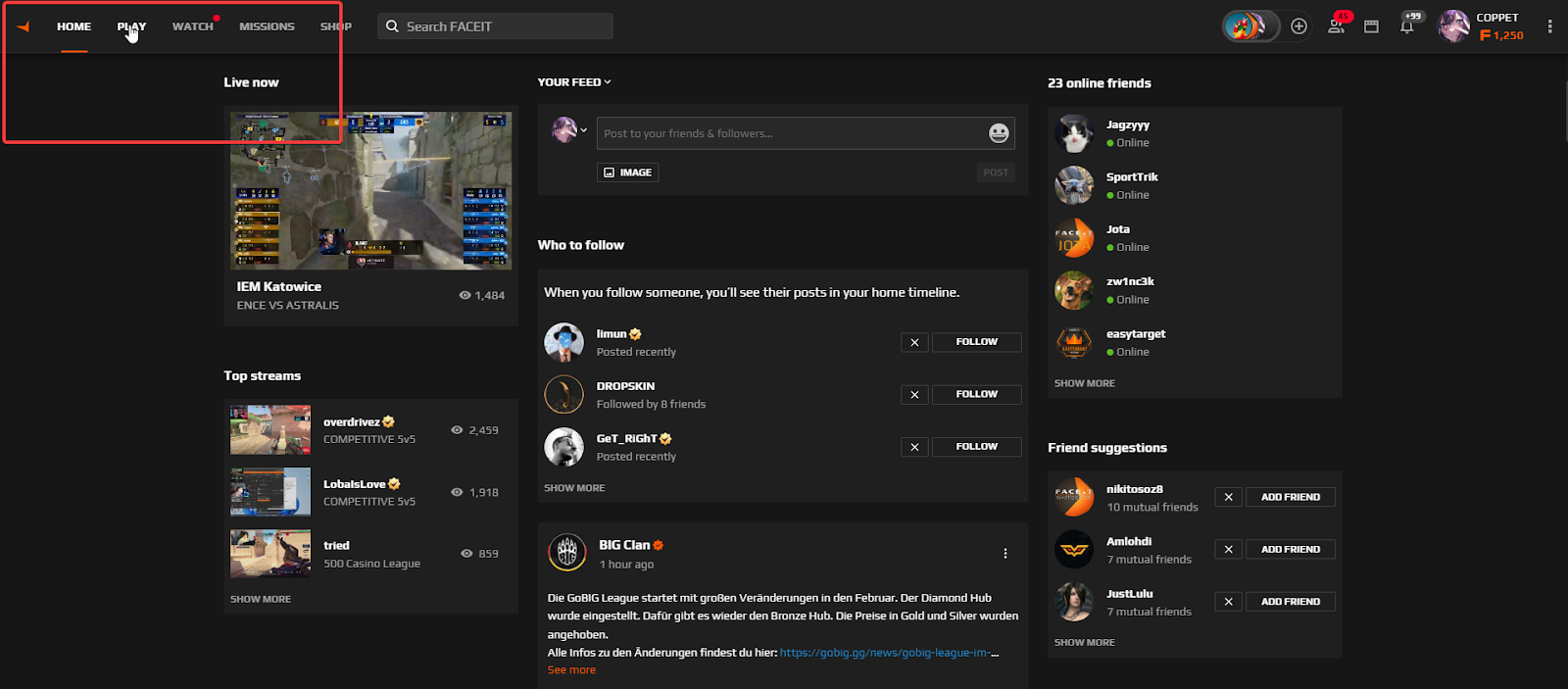The height and width of the screenshot is (689, 1568).
Task: Open the WATCH tab
Action: [x=192, y=26]
